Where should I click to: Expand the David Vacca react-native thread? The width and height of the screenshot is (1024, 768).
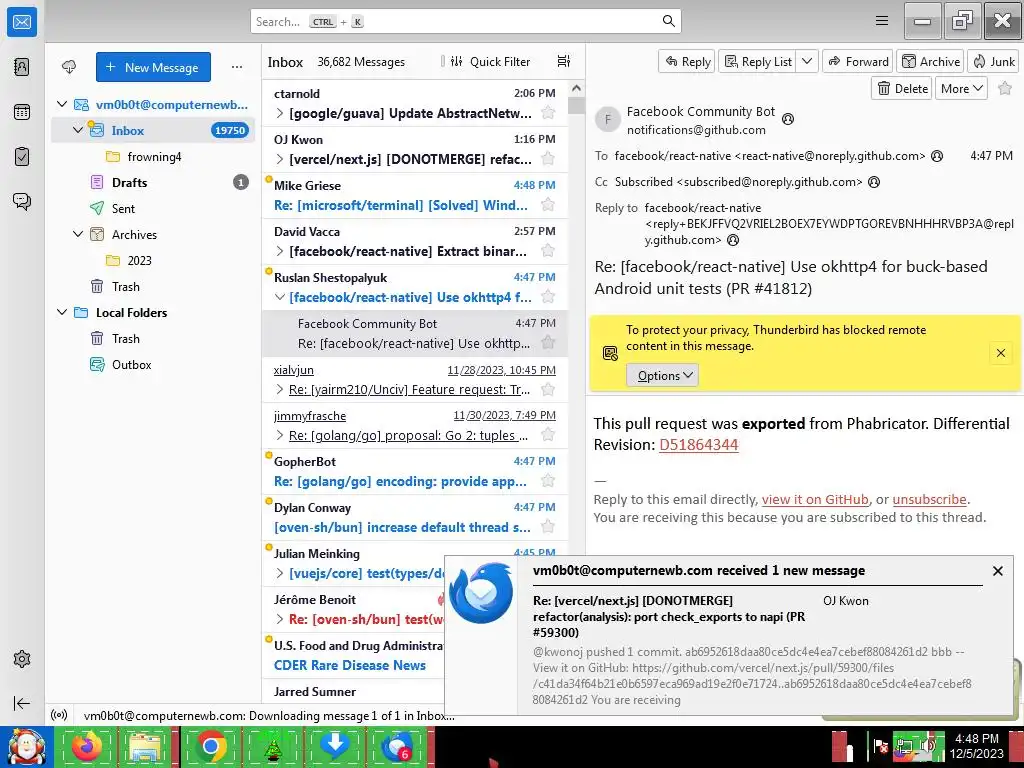pyautogui.click(x=280, y=251)
